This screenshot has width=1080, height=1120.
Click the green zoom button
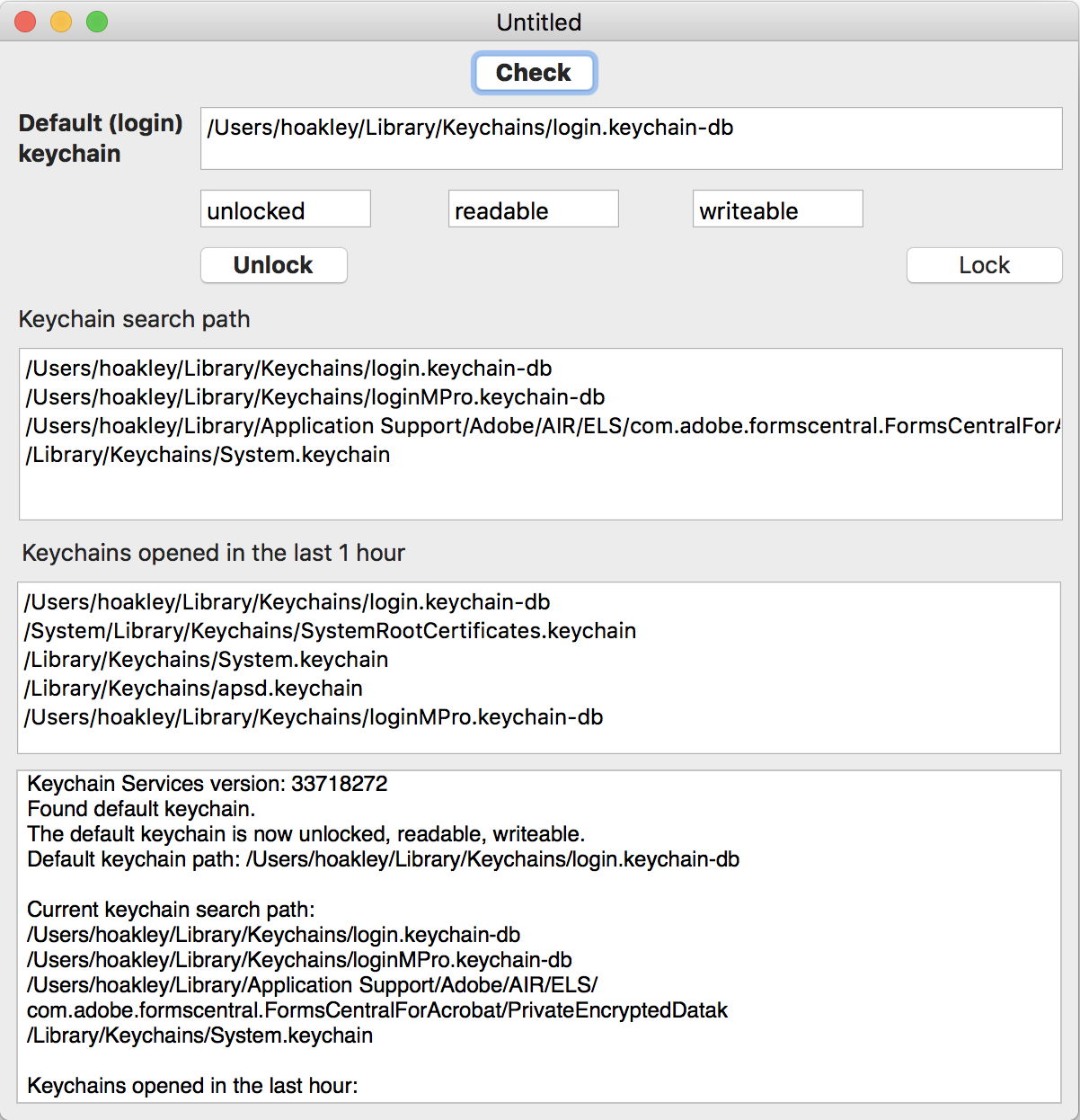[x=97, y=20]
